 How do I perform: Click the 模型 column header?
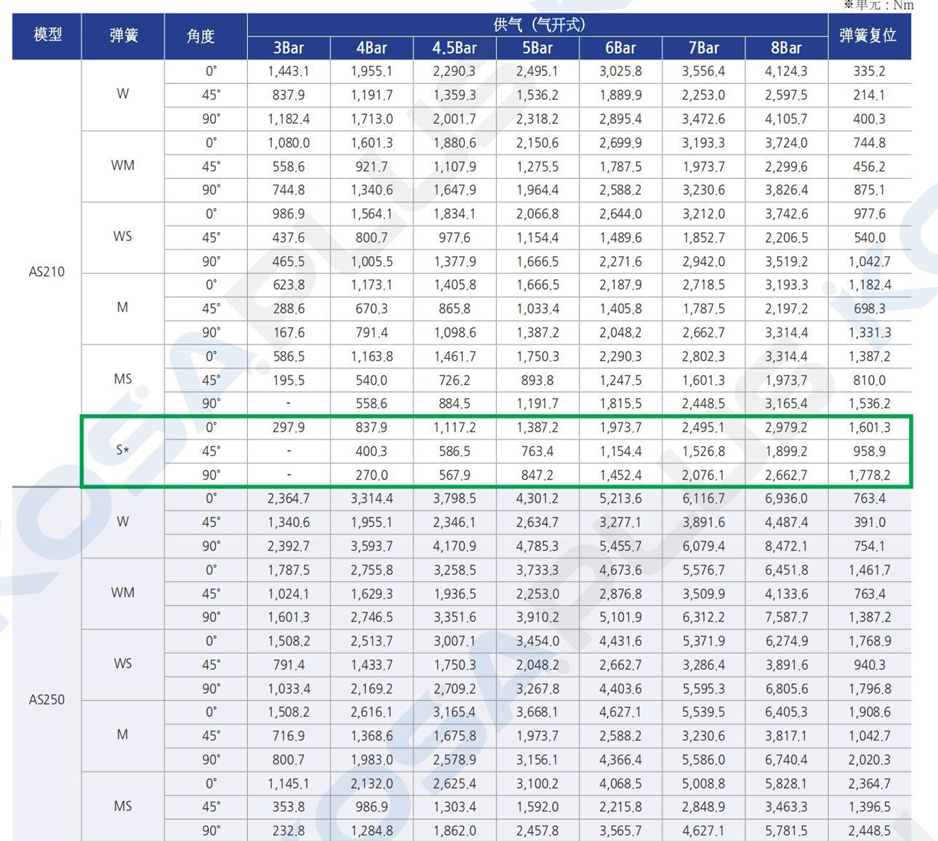click(48, 36)
